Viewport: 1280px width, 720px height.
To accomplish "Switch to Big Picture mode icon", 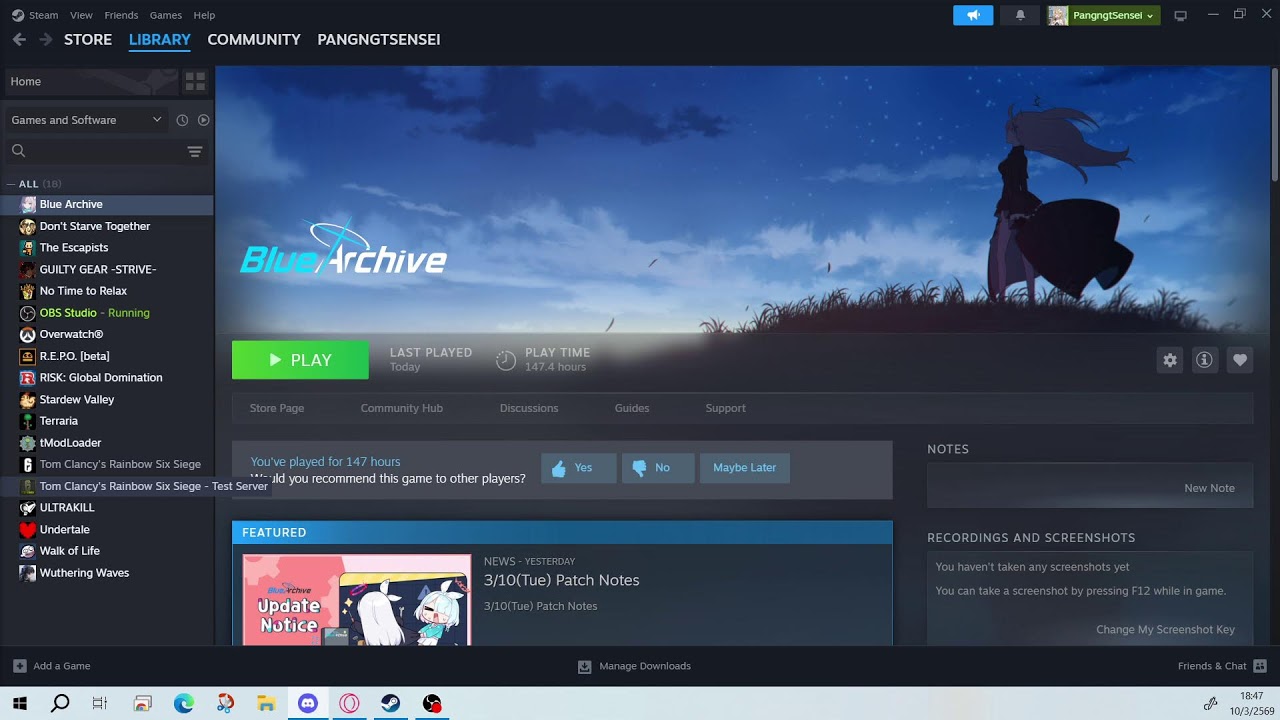I will point(1180,15).
